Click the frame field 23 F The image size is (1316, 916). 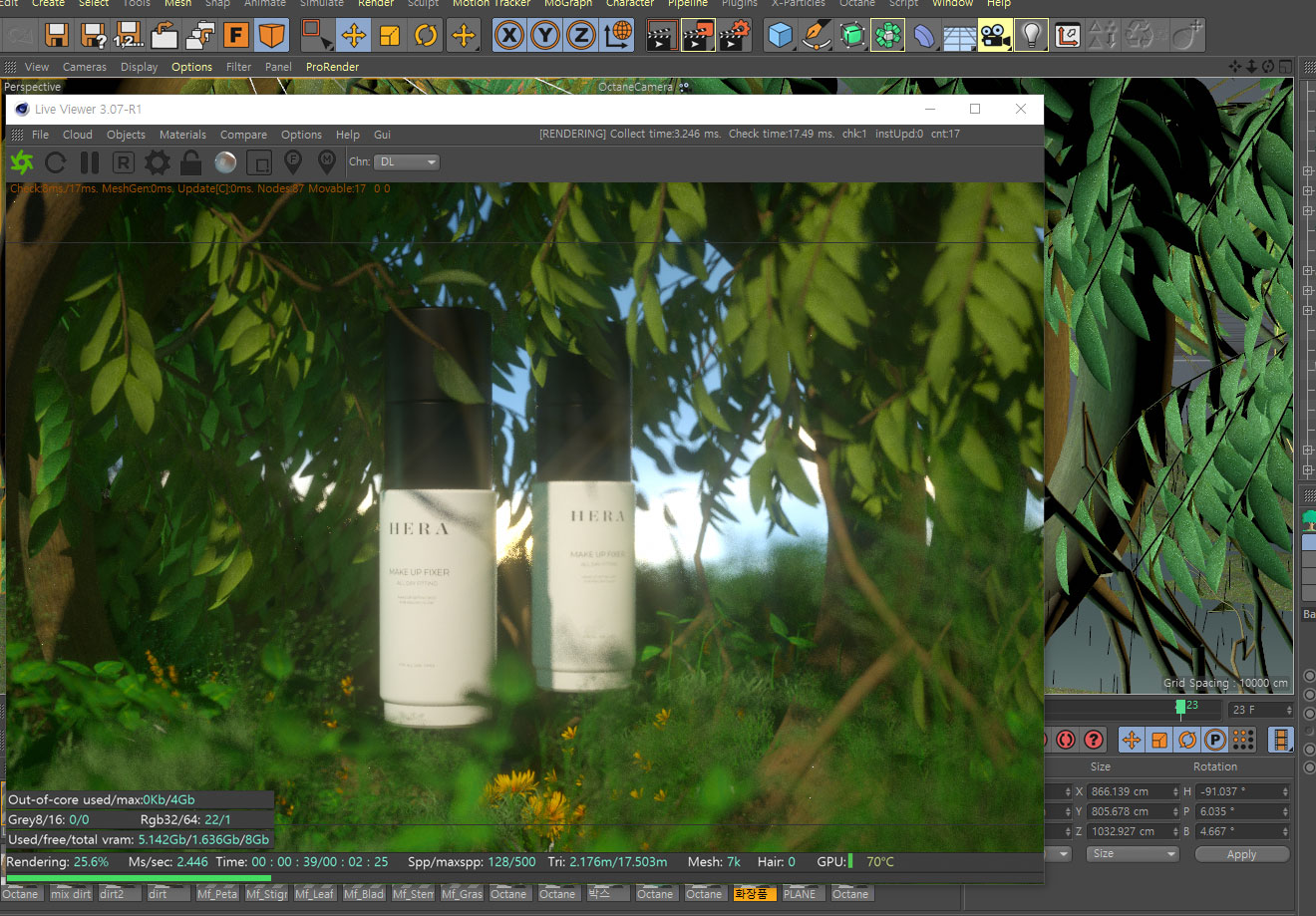[1260, 710]
